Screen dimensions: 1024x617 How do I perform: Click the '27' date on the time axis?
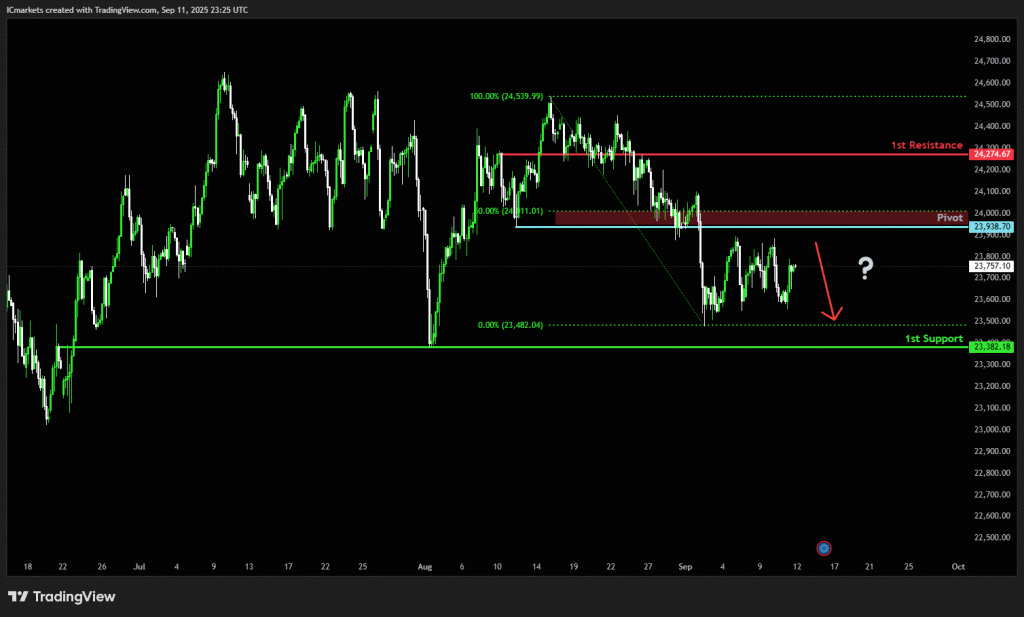tap(648, 567)
